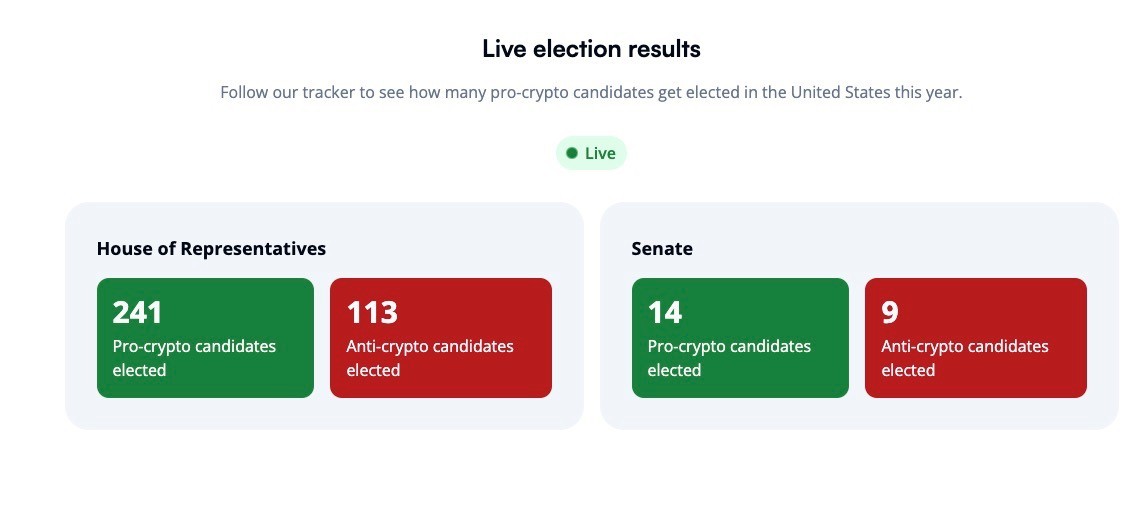Click the Senate "Pro-crypto candidates elected" label
This screenshot has height=515, width=1140.
729,358
